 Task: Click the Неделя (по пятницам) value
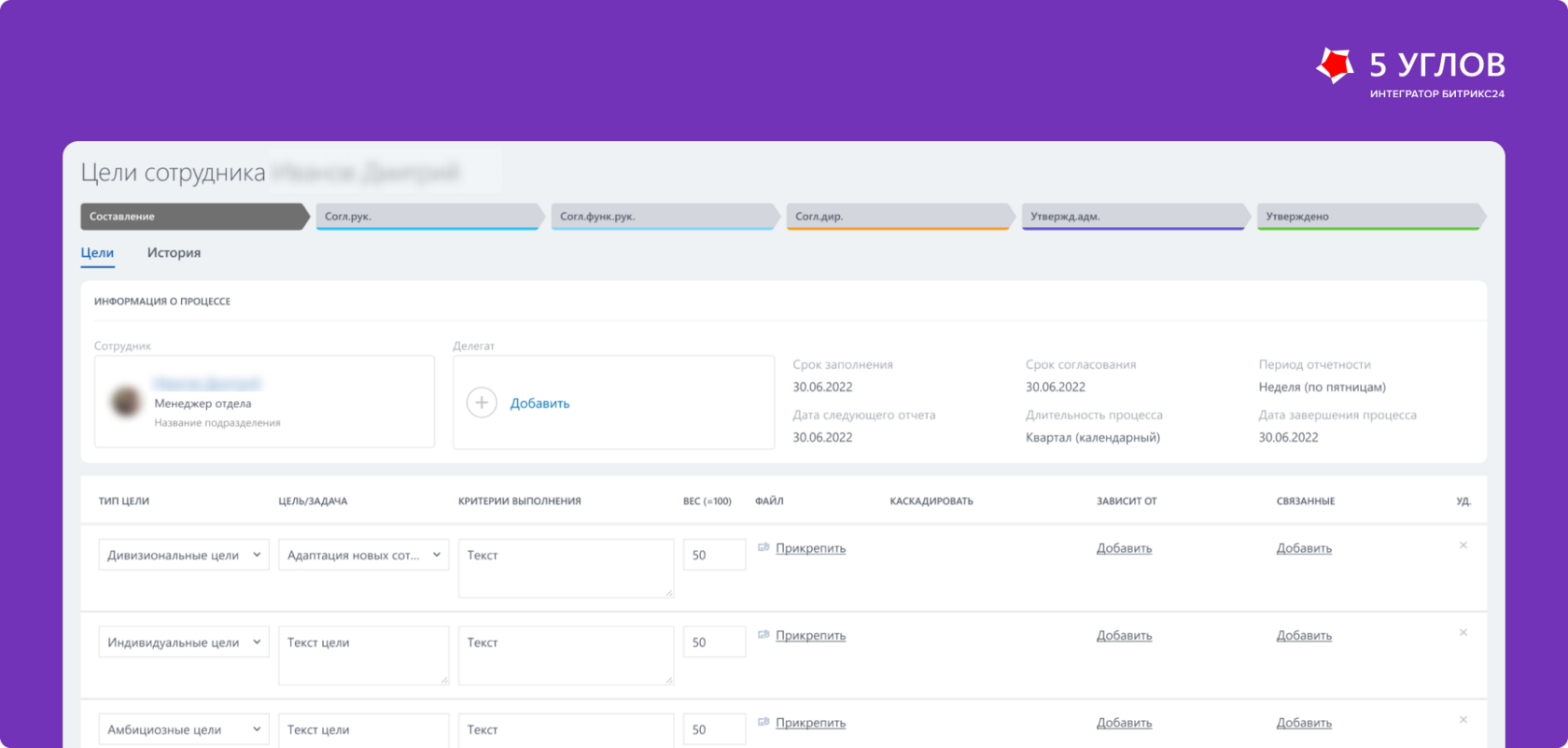[1322, 387]
